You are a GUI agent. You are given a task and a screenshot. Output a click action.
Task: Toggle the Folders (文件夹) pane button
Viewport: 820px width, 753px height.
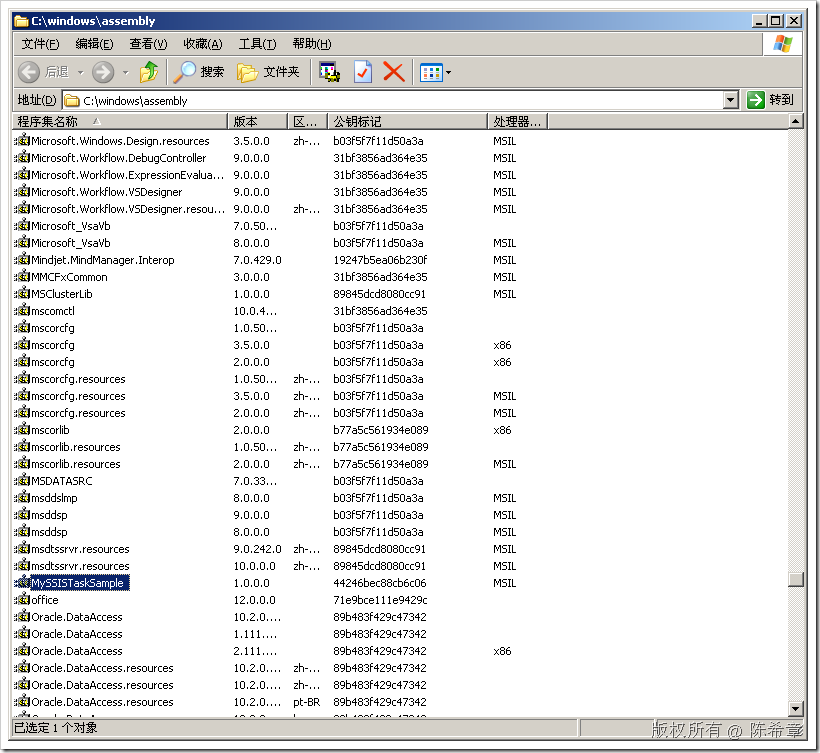tap(268, 72)
